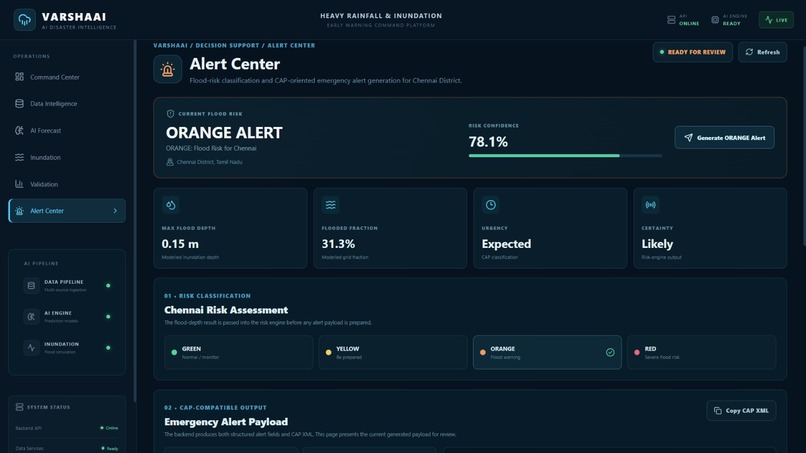The width and height of the screenshot is (806, 453).
Task: Click the AI Engine pipeline icon
Action: click(31, 317)
